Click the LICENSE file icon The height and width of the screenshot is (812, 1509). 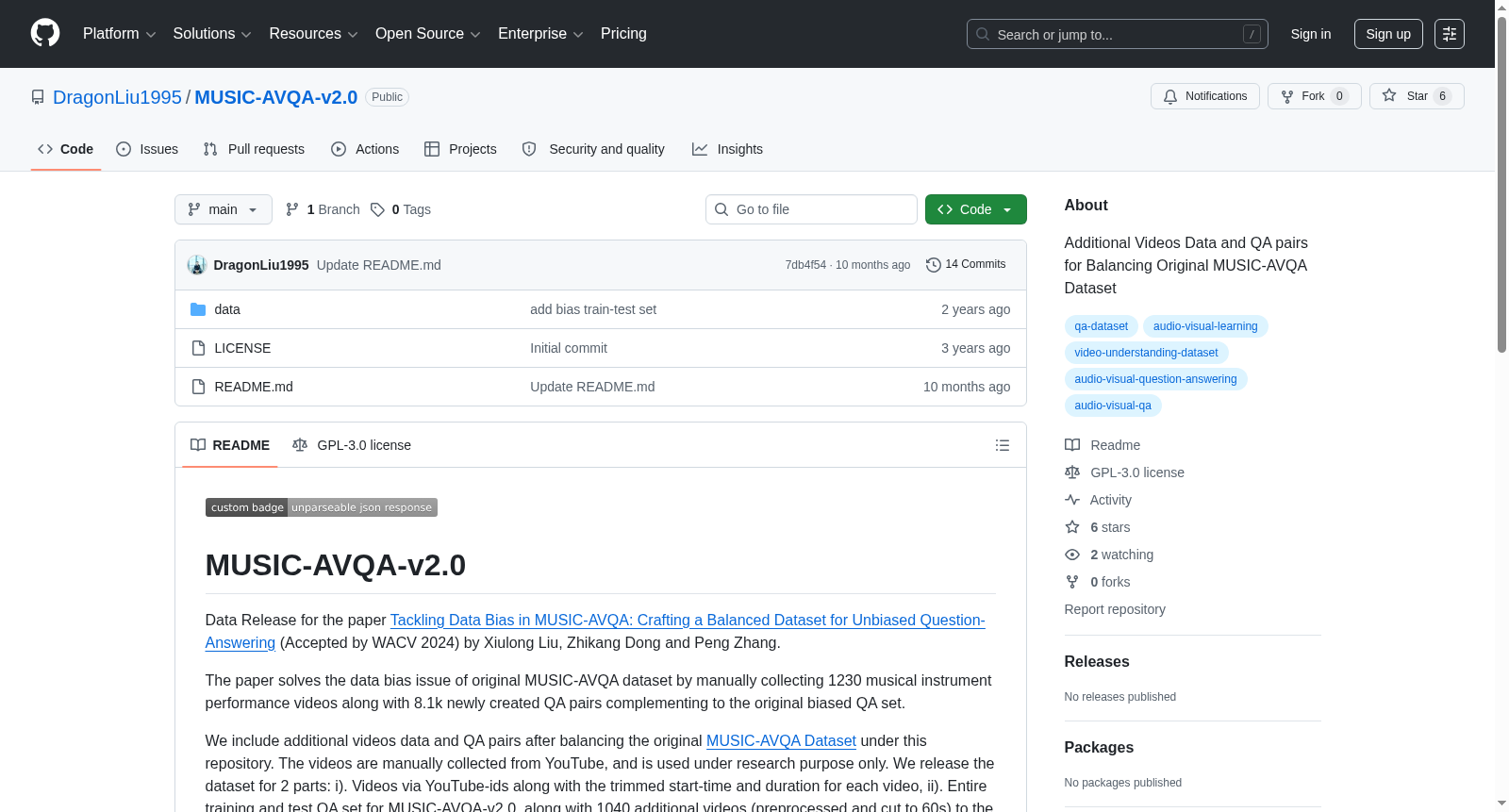pyautogui.click(x=198, y=348)
